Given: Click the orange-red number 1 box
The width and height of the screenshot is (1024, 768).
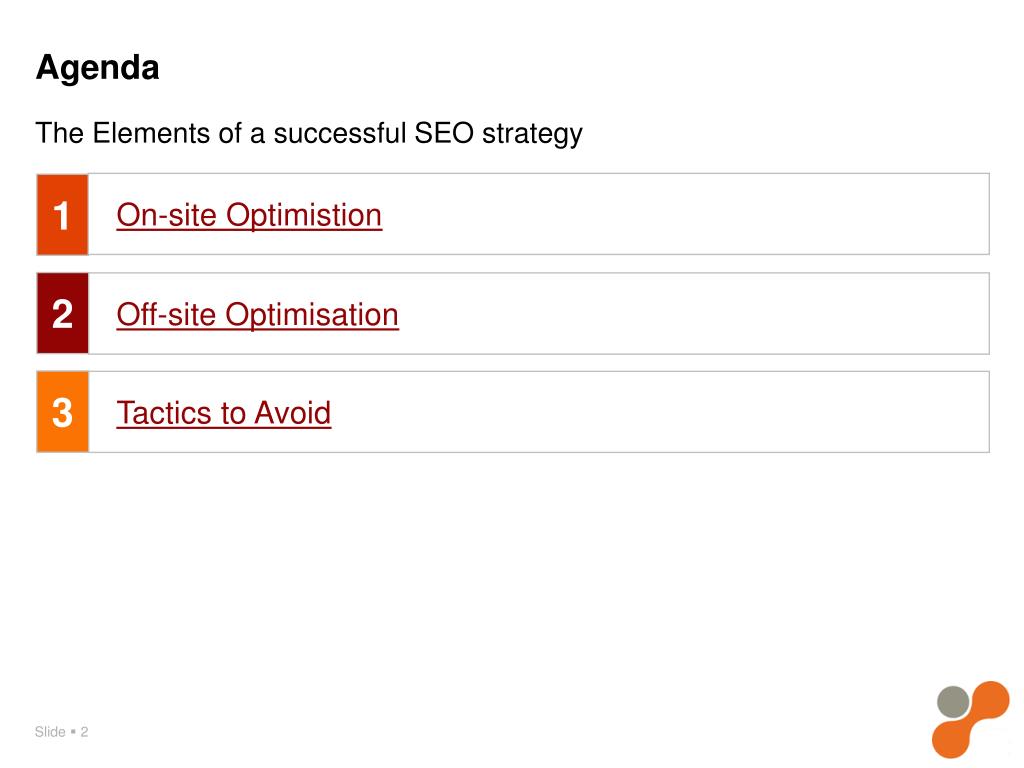Looking at the screenshot, I should tap(63, 214).
